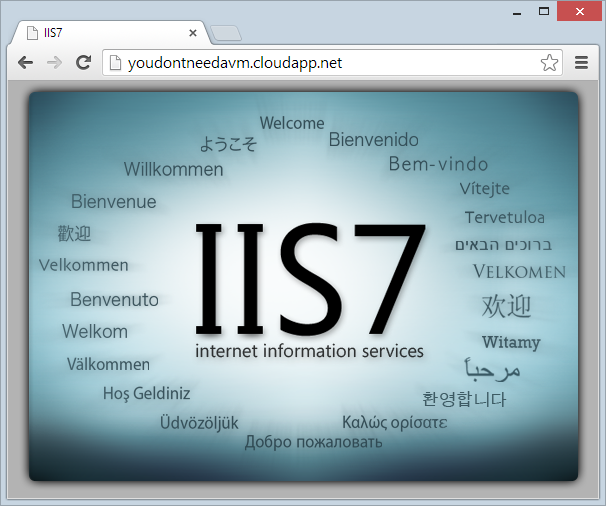Click "internet information services" text
This screenshot has width=606, height=506.
[x=309, y=351]
